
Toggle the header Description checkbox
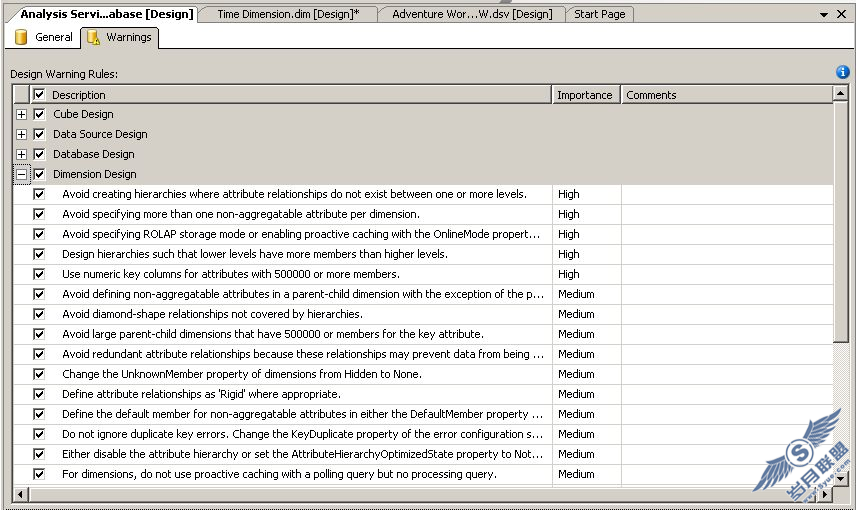pyautogui.click(x=39, y=94)
